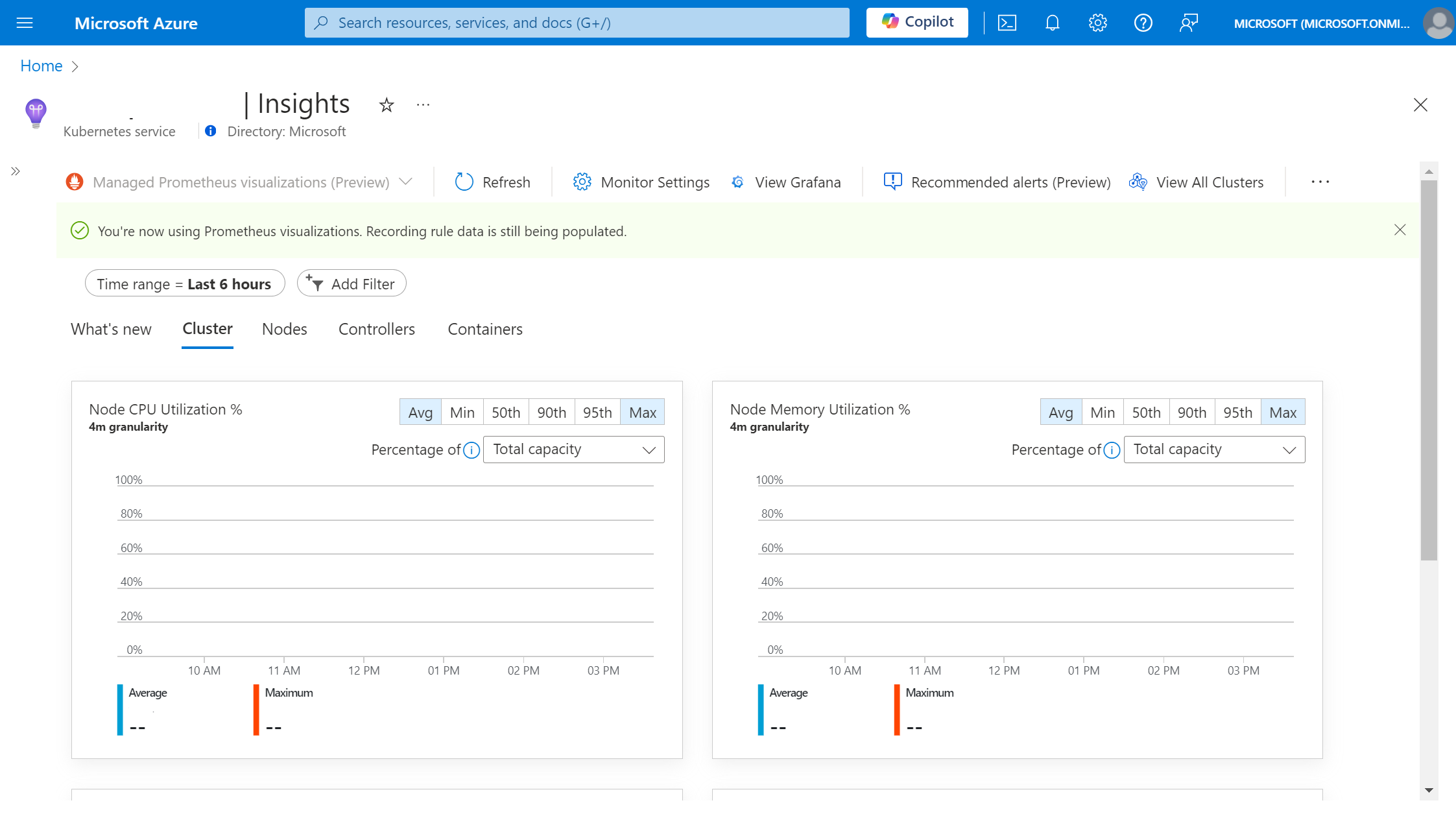Switch to the Containers tab

click(485, 328)
